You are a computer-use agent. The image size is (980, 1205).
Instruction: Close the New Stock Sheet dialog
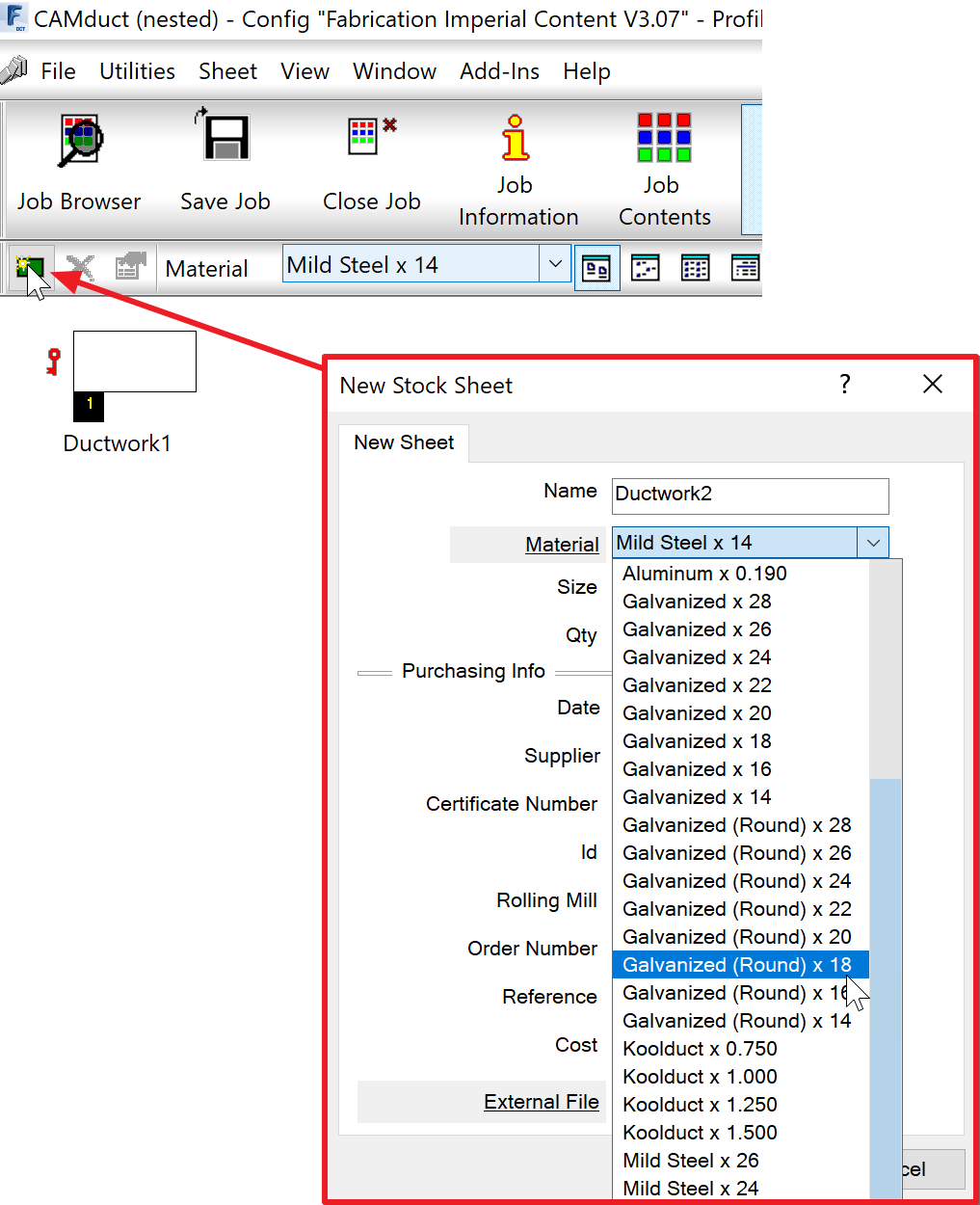[932, 384]
